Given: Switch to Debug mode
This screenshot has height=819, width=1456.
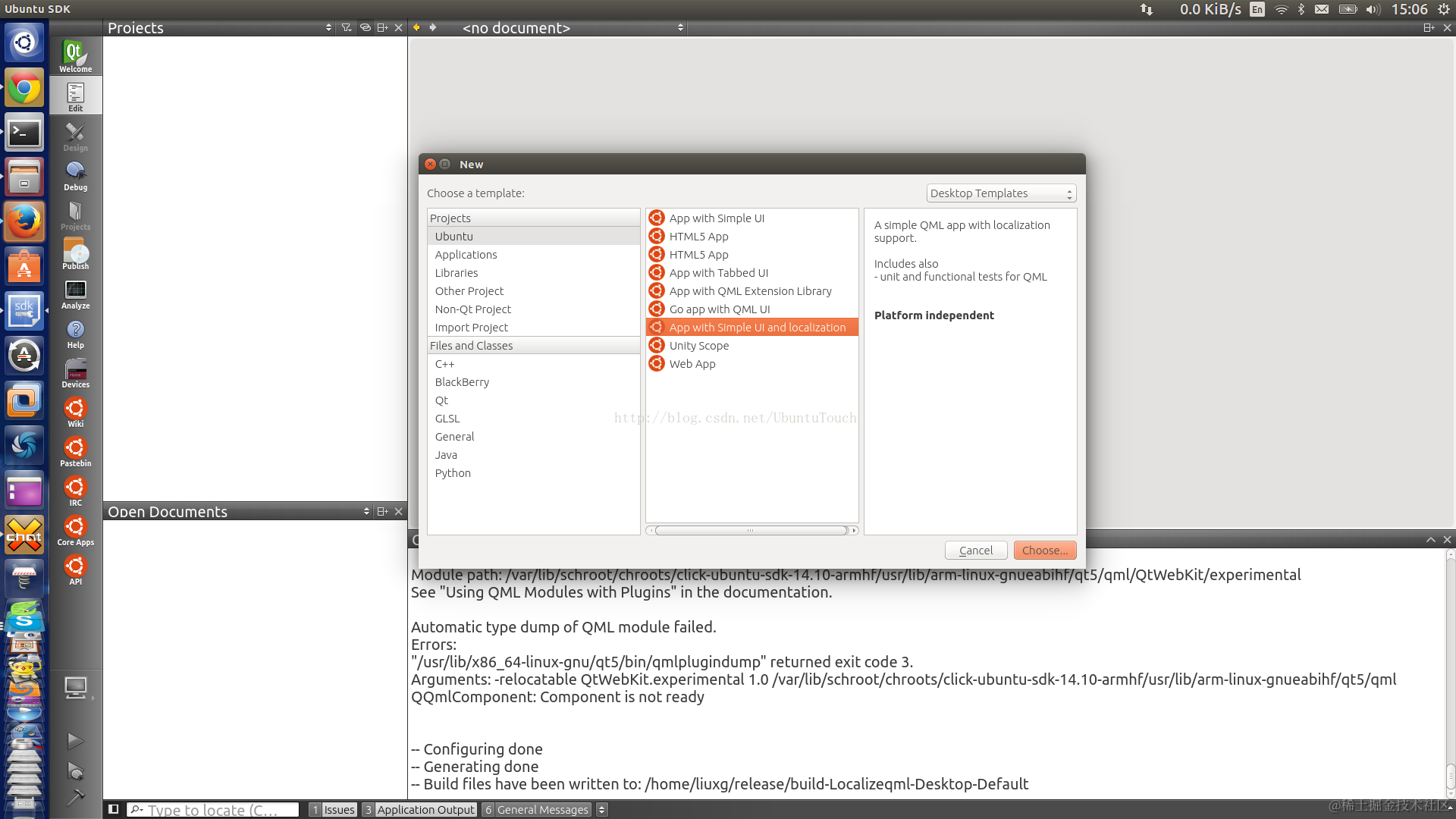Looking at the screenshot, I should (75, 175).
